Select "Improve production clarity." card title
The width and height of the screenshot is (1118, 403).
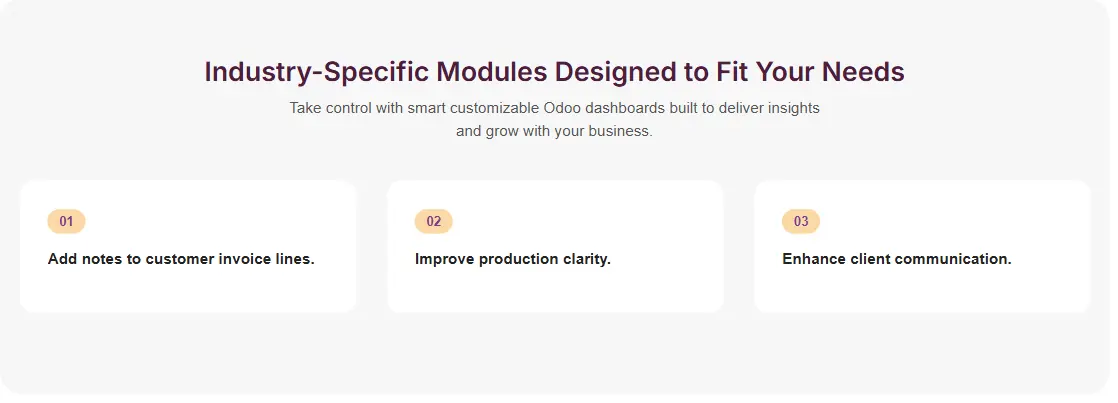pyautogui.click(x=512, y=259)
